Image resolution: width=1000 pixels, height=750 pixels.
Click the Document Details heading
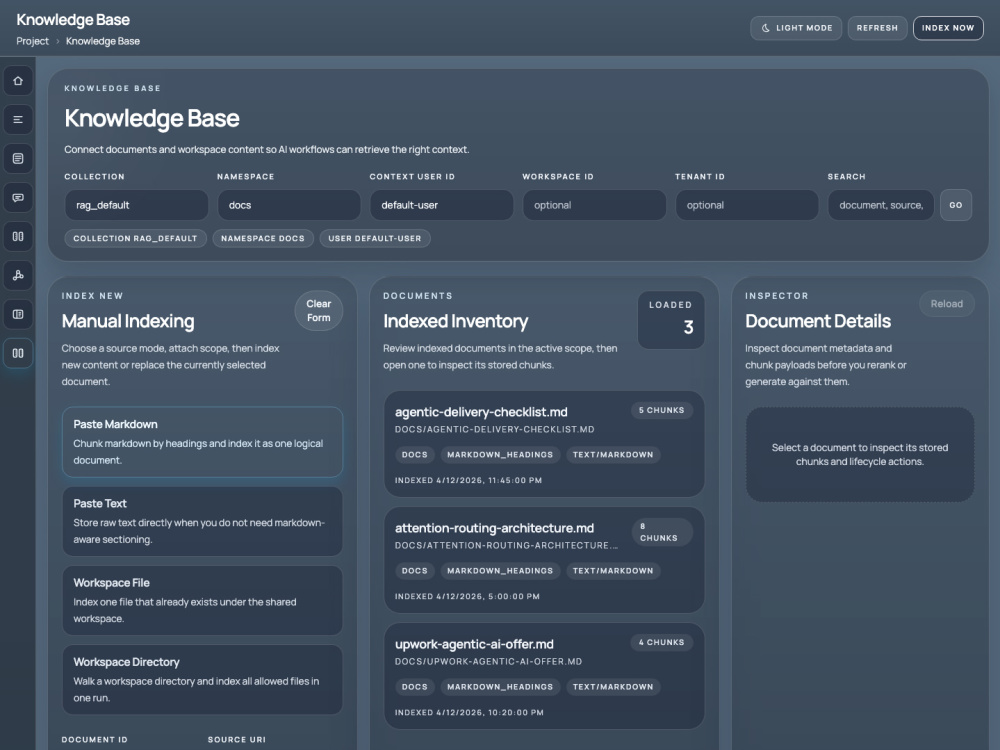pyautogui.click(x=818, y=321)
